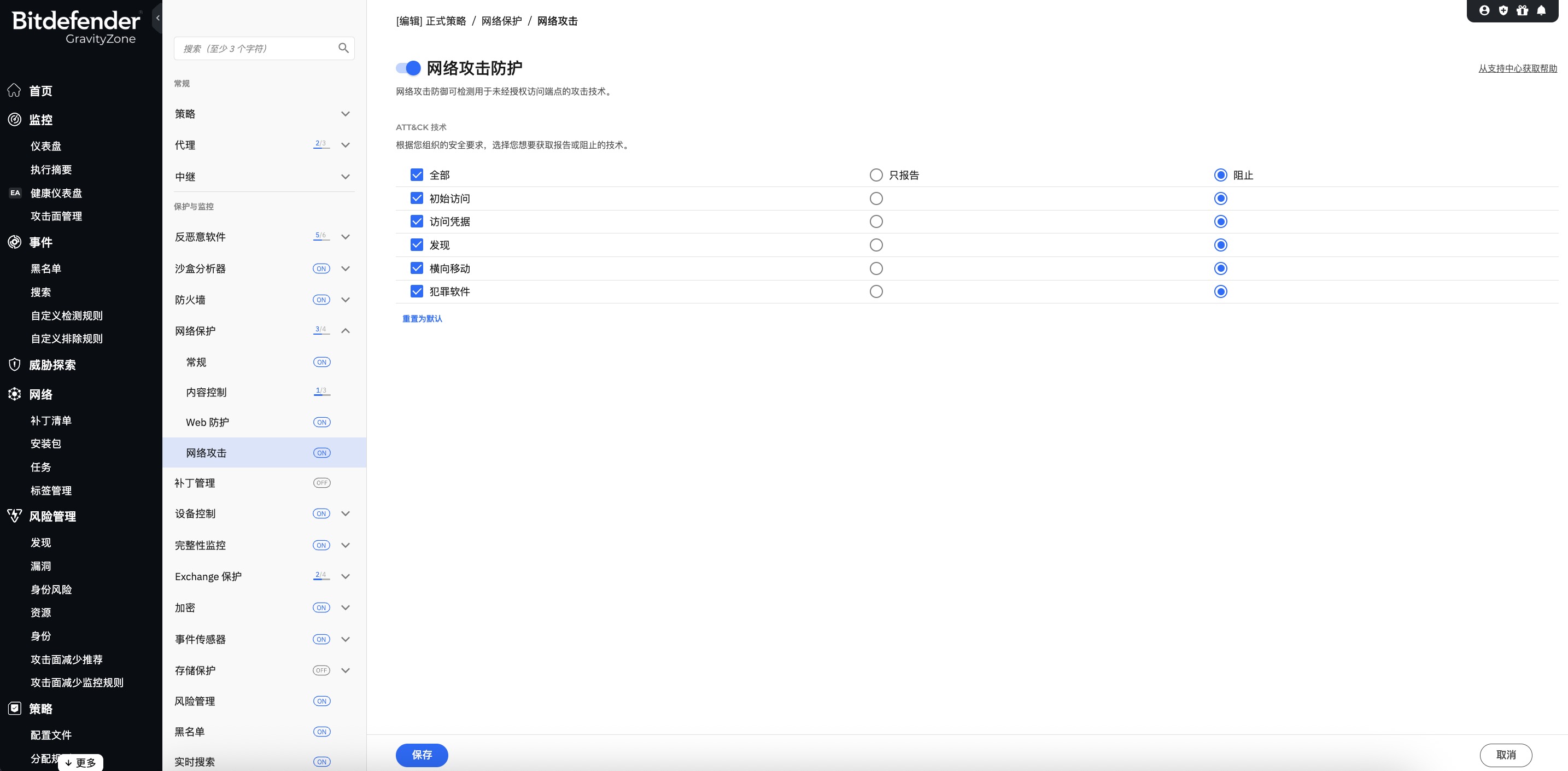Viewport: 1568px width, 771px height.
Task: Open the user profile icon at top right
Action: (x=1484, y=10)
